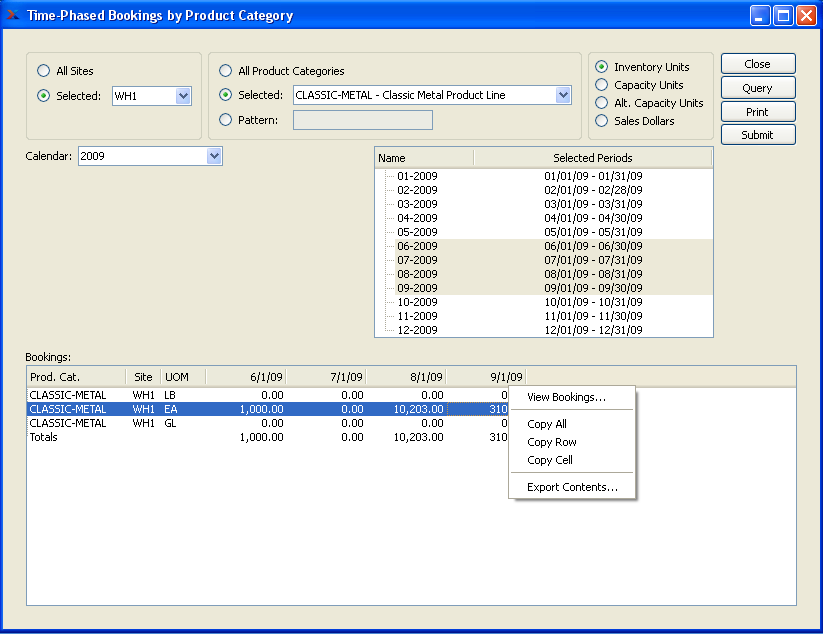823x634 pixels.
Task: Switch to Capacity Units
Action: tap(602, 85)
